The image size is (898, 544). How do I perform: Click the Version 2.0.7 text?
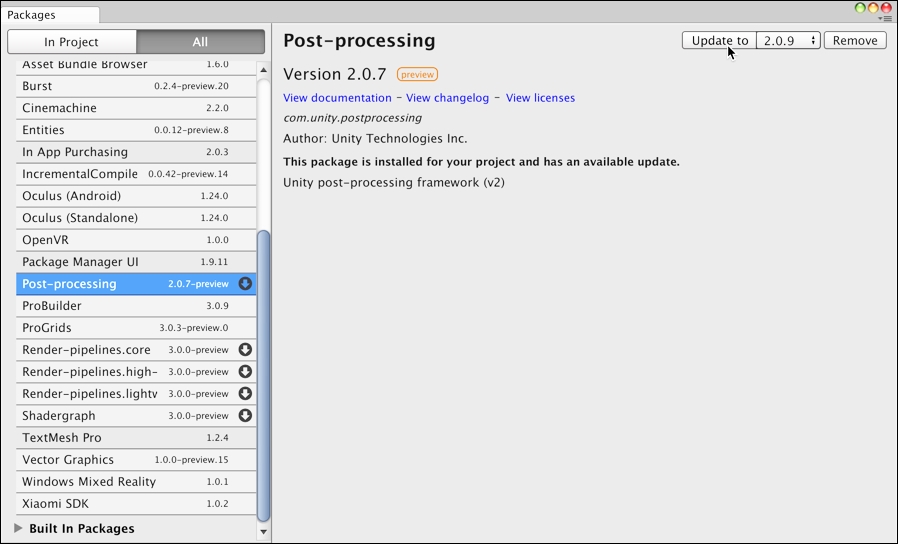click(334, 74)
